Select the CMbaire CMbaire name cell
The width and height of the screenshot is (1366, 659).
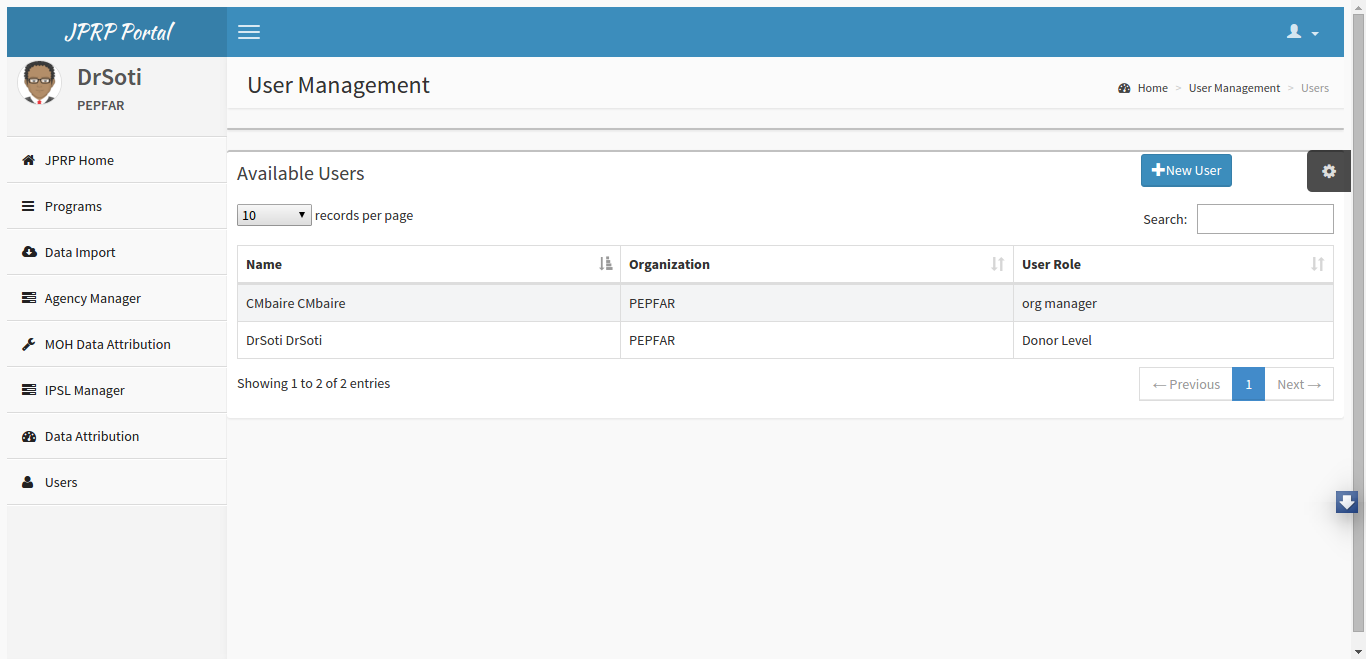click(429, 303)
